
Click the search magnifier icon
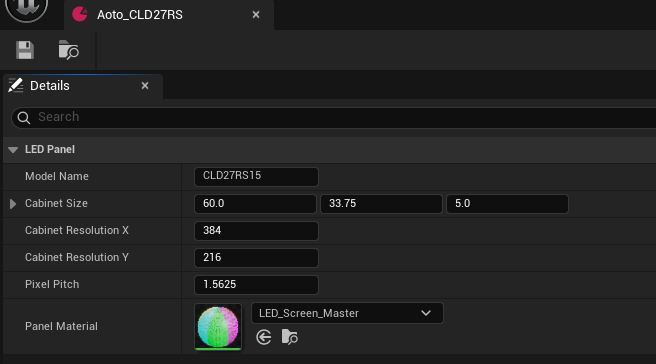click(x=24, y=118)
